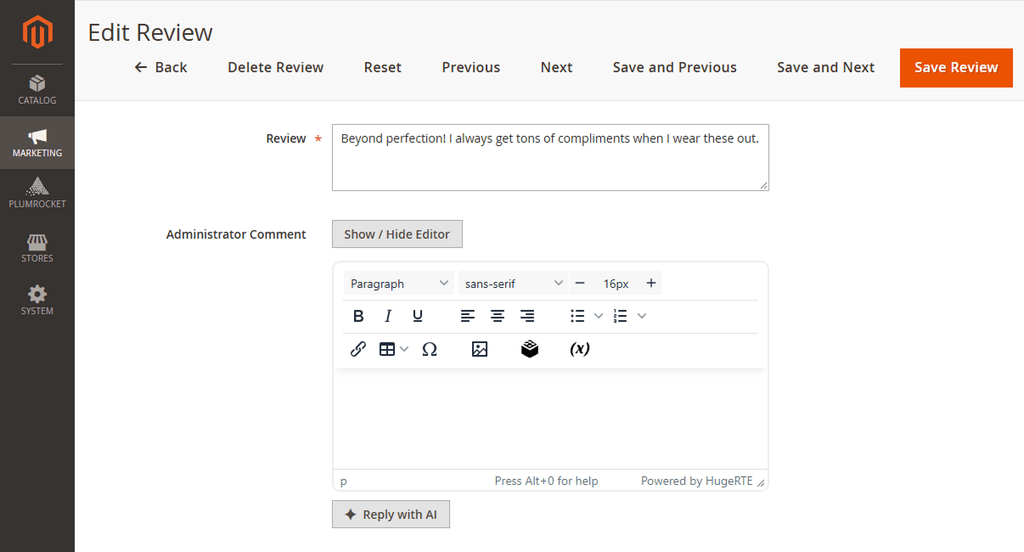1024x552 pixels.
Task: Go to the Next review
Action: click(556, 67)
